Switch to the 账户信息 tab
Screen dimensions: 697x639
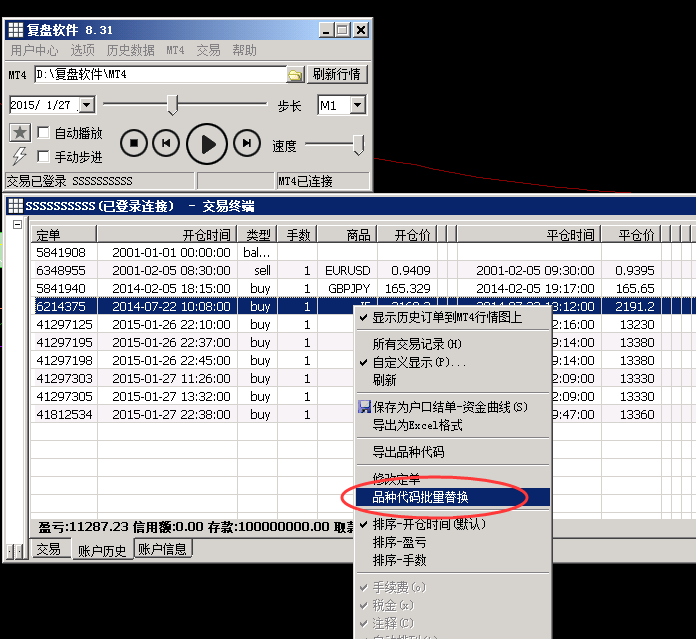click(x=162, y=549)
